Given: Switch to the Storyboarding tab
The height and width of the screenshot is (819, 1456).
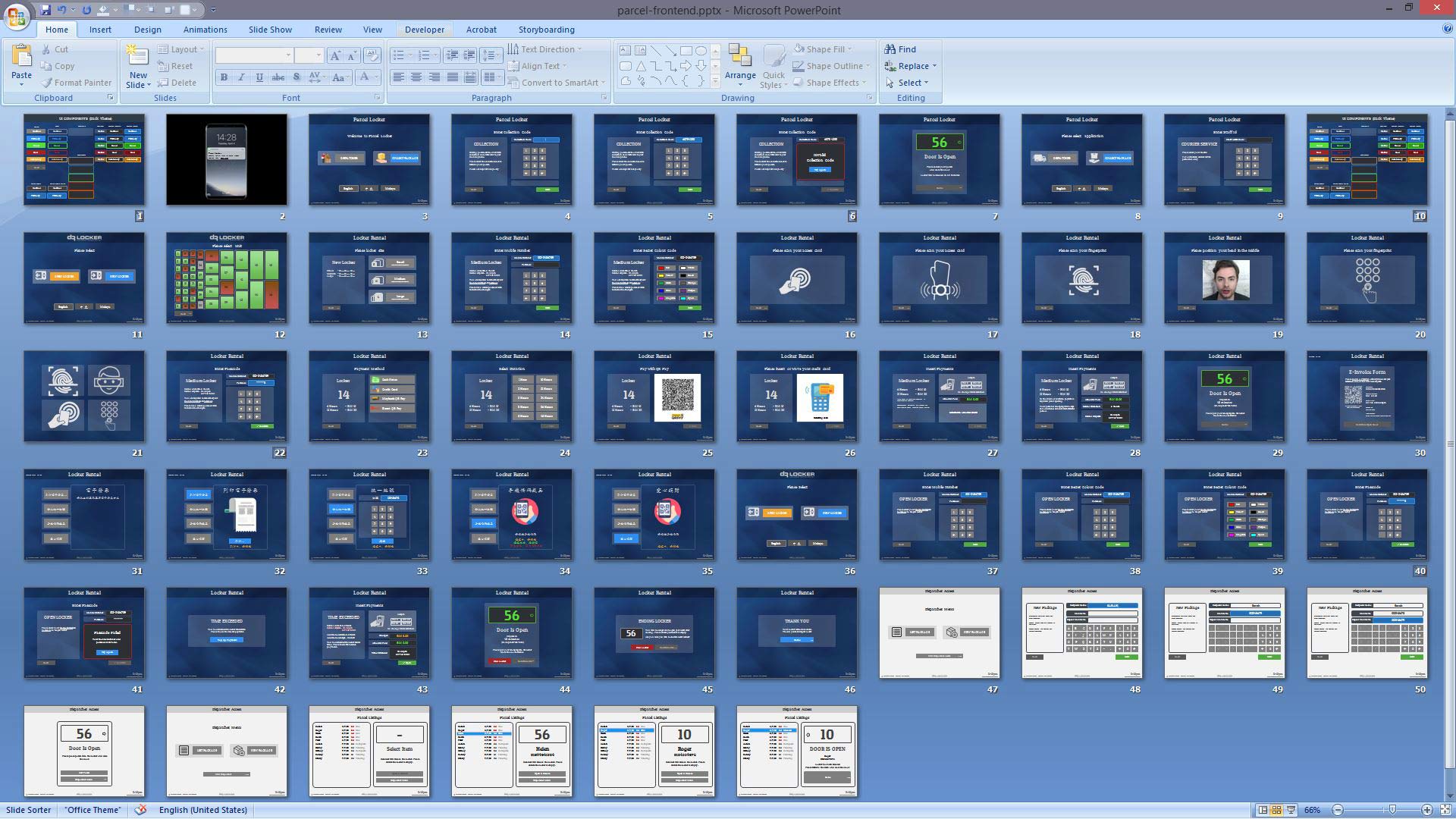Looking at the screenshot, I should point(546,30).
